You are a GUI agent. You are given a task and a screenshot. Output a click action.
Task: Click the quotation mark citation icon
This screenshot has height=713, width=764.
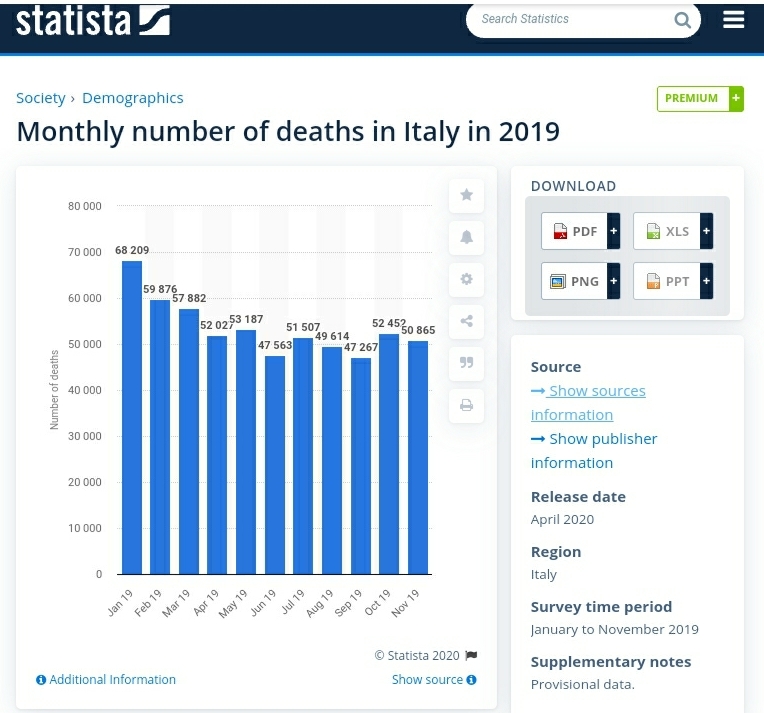tap(466, 363)
